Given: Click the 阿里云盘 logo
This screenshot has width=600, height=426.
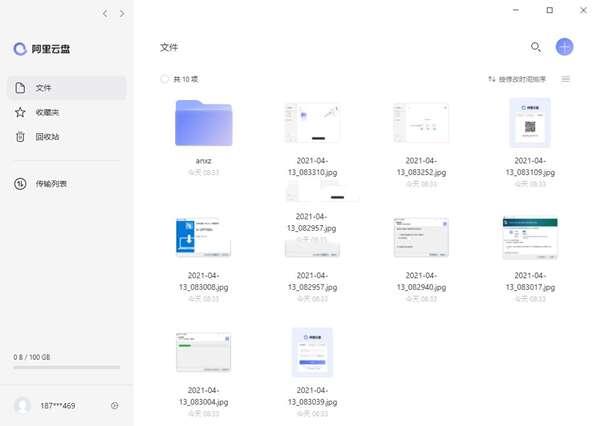Looking at the screenshot, I should click(x=42, y=48).
